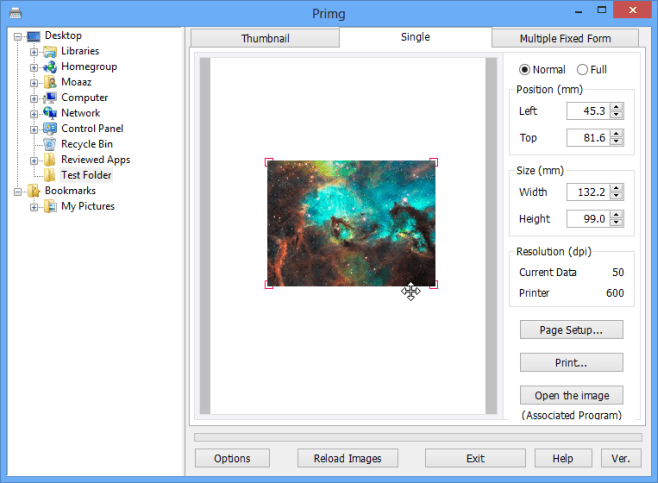This screenshot has width=658, height=483.
Task: Increase the Height size value
Action: click(616, 215)
